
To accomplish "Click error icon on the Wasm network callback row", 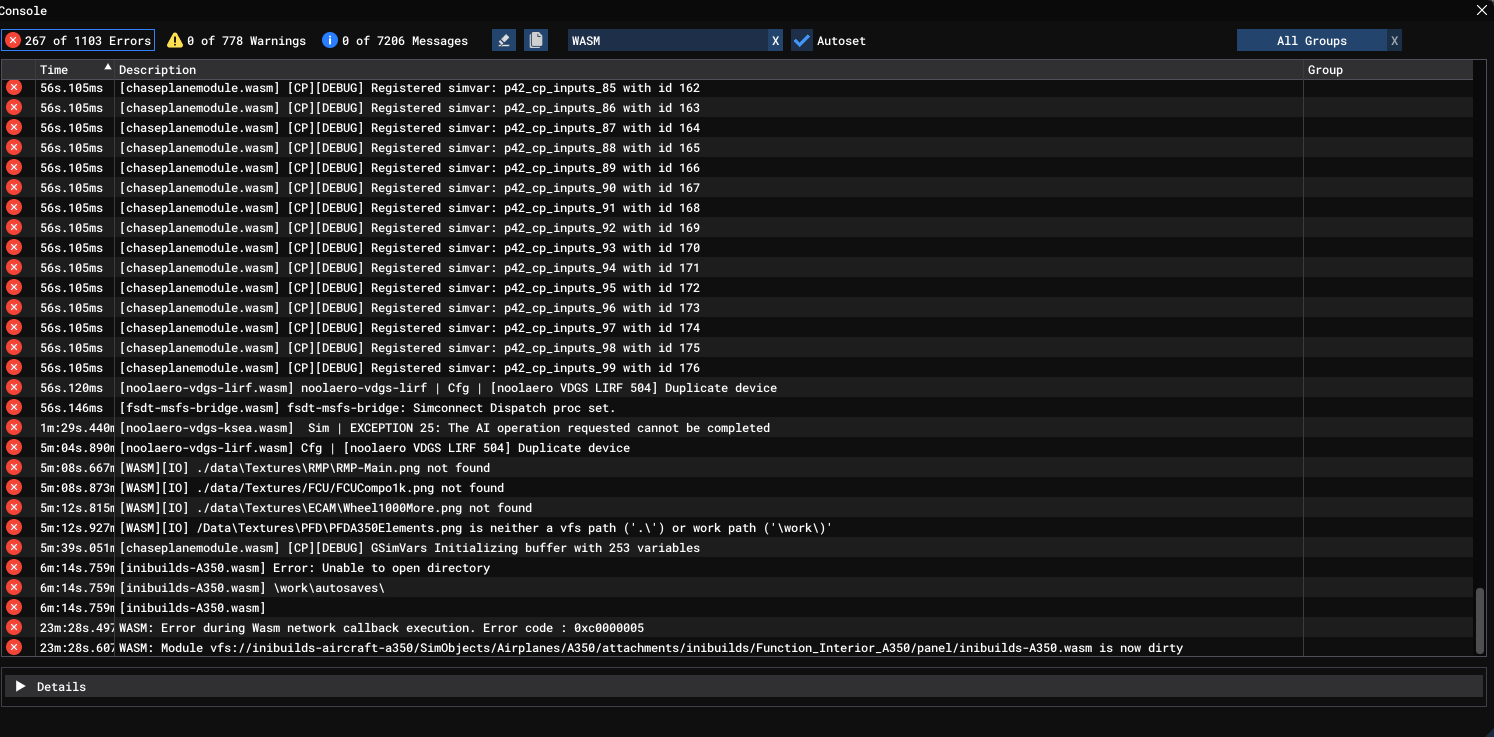I will (14, 628).
